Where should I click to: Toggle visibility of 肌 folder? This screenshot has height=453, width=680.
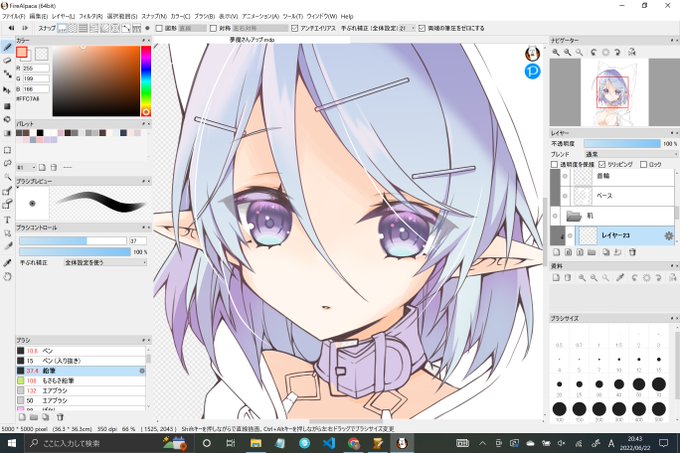(555, 215)
